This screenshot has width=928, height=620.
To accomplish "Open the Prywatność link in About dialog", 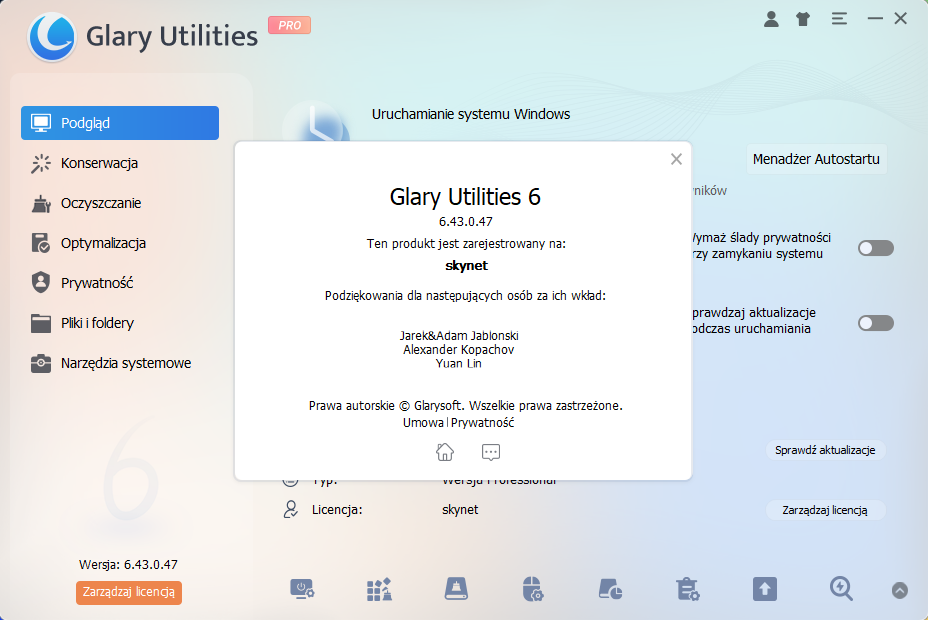I will 482,422.
